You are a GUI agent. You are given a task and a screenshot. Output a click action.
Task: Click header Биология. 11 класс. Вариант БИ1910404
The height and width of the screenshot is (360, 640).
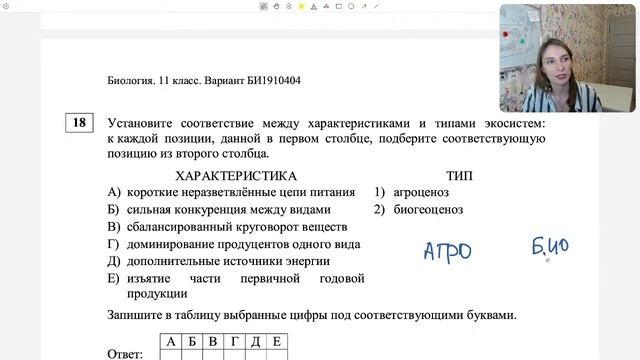pos(204,80)
